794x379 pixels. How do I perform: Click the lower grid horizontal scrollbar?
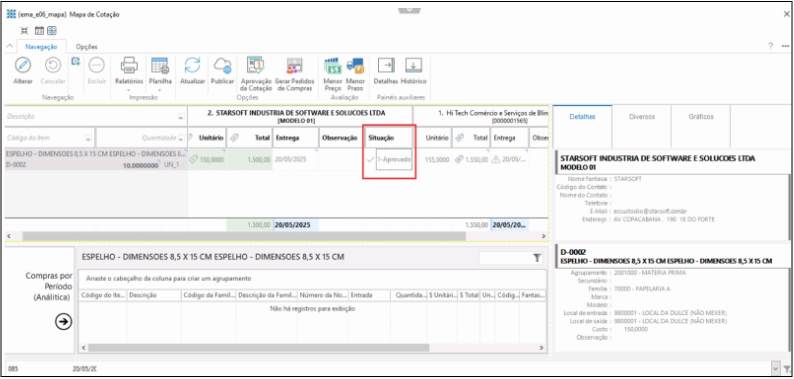point(258,348)
